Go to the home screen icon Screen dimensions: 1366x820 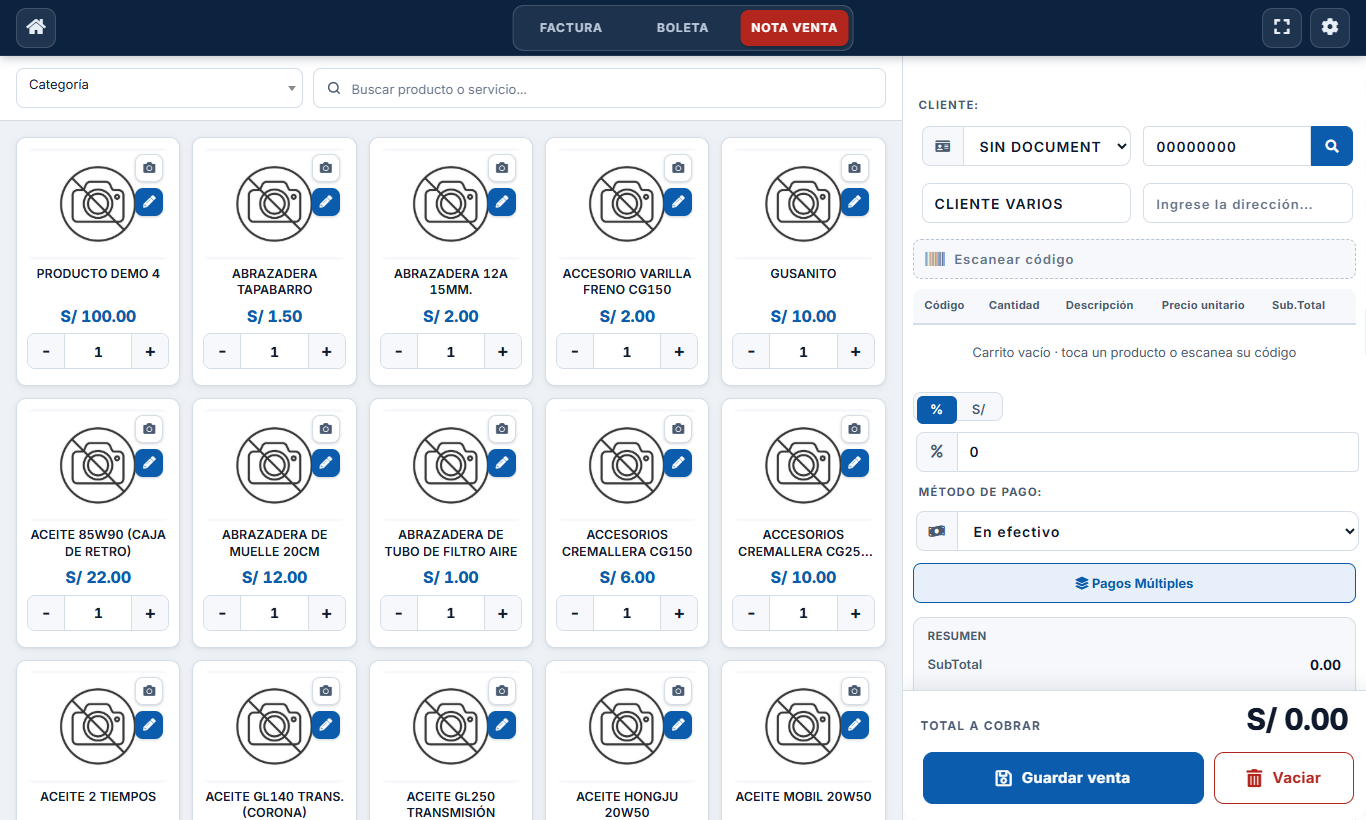coord(36,27)
